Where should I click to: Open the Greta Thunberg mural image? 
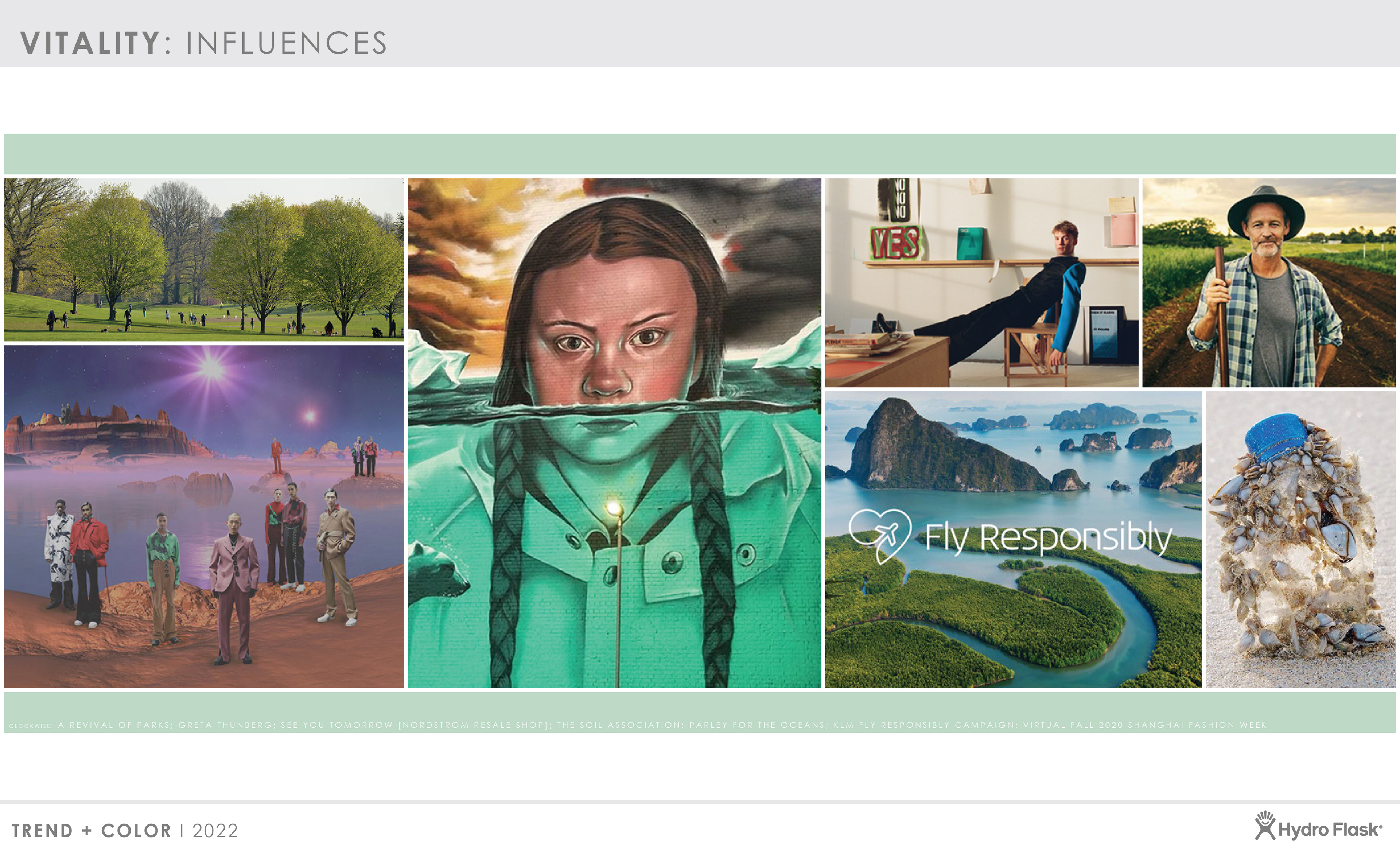[614, 433]
